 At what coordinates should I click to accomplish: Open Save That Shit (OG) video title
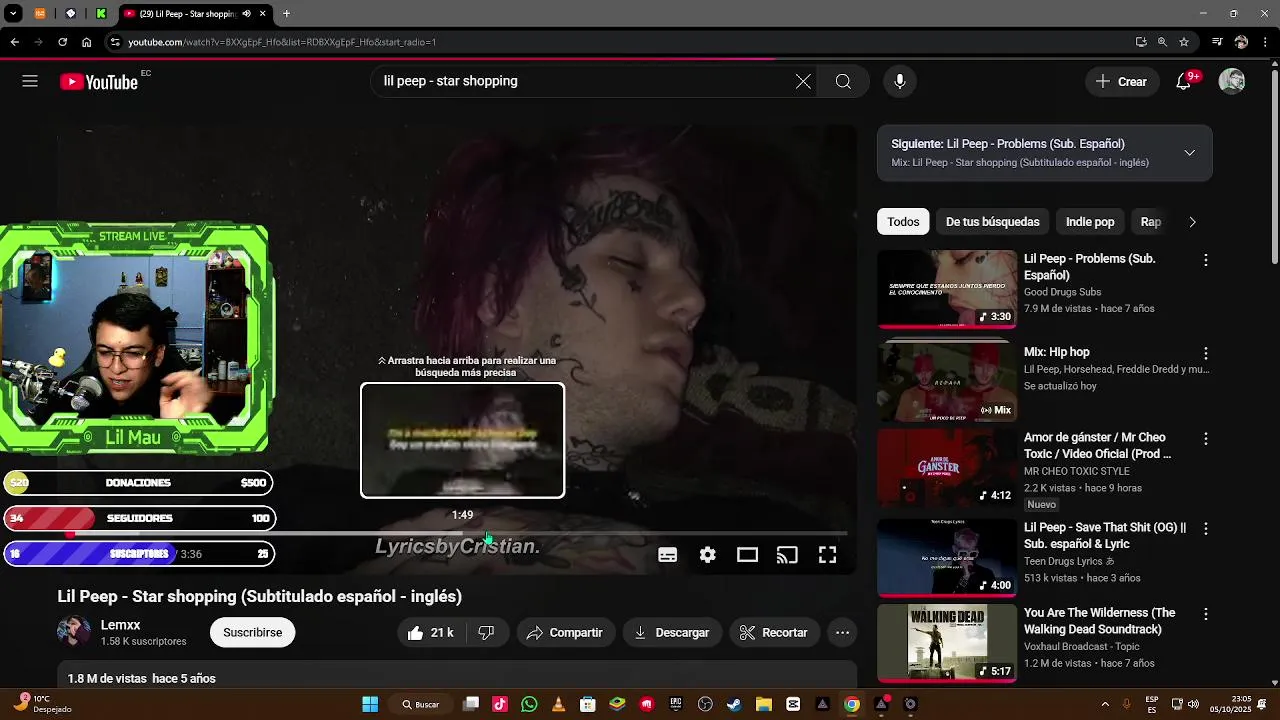pos(1105,536)
